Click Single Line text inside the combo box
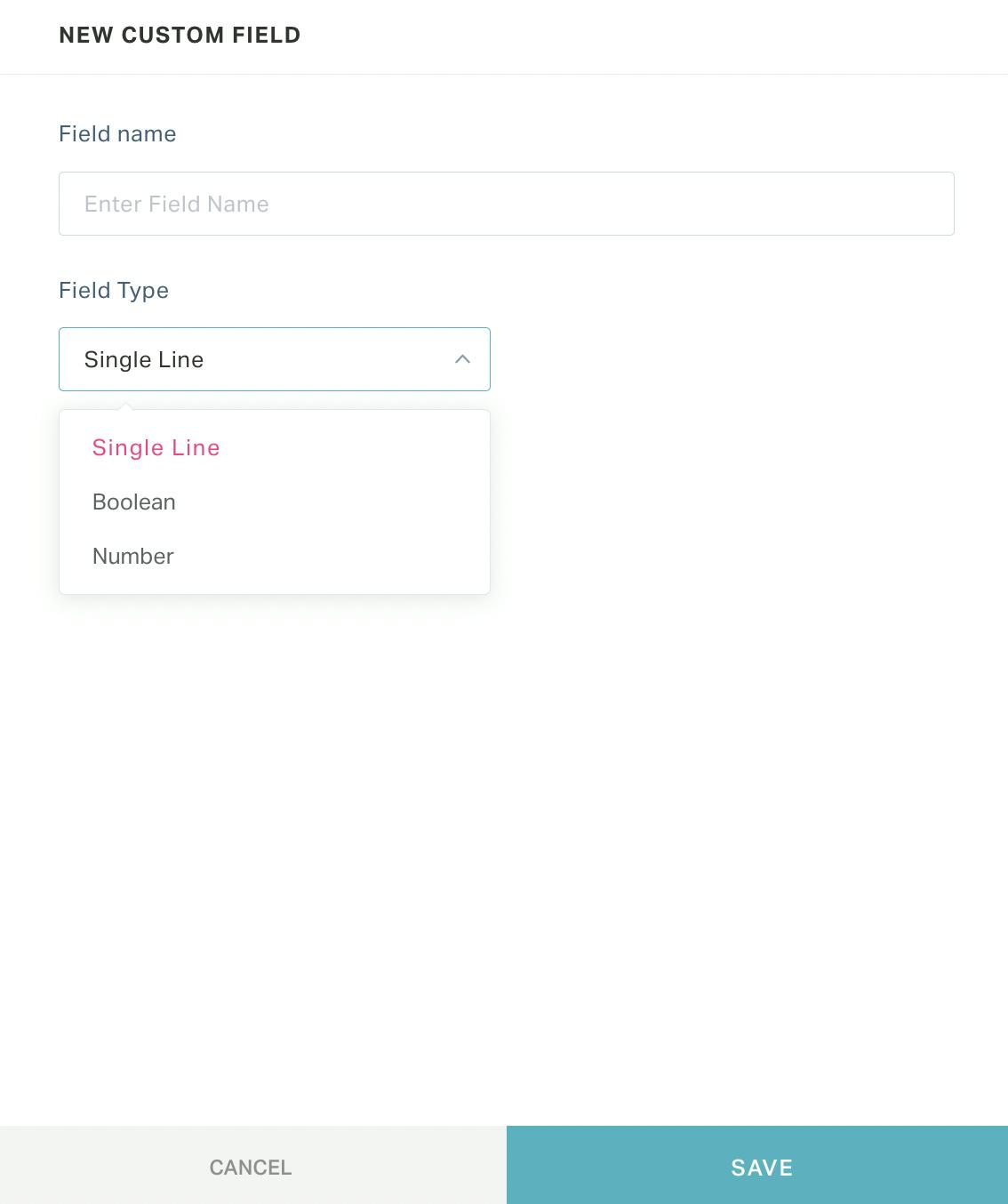Viewport: 1008px width, 1204px height. point(144,360)
